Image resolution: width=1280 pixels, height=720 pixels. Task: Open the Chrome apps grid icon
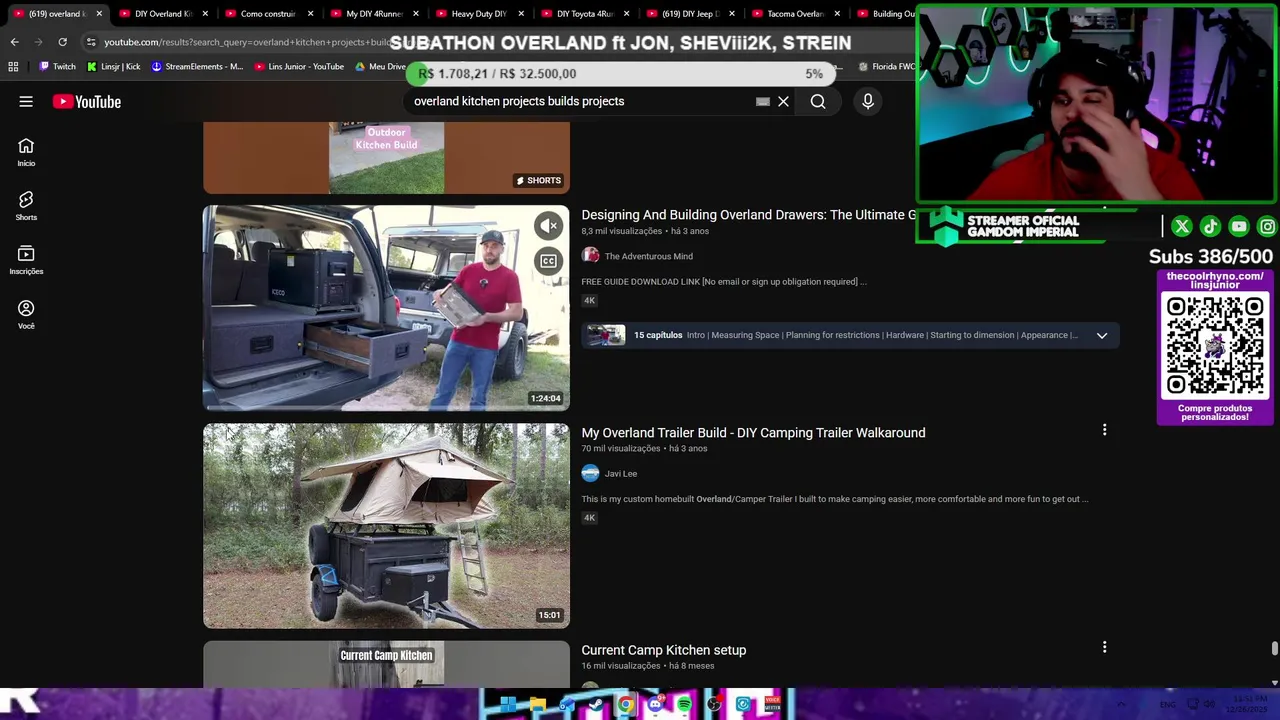coord(13,67)
